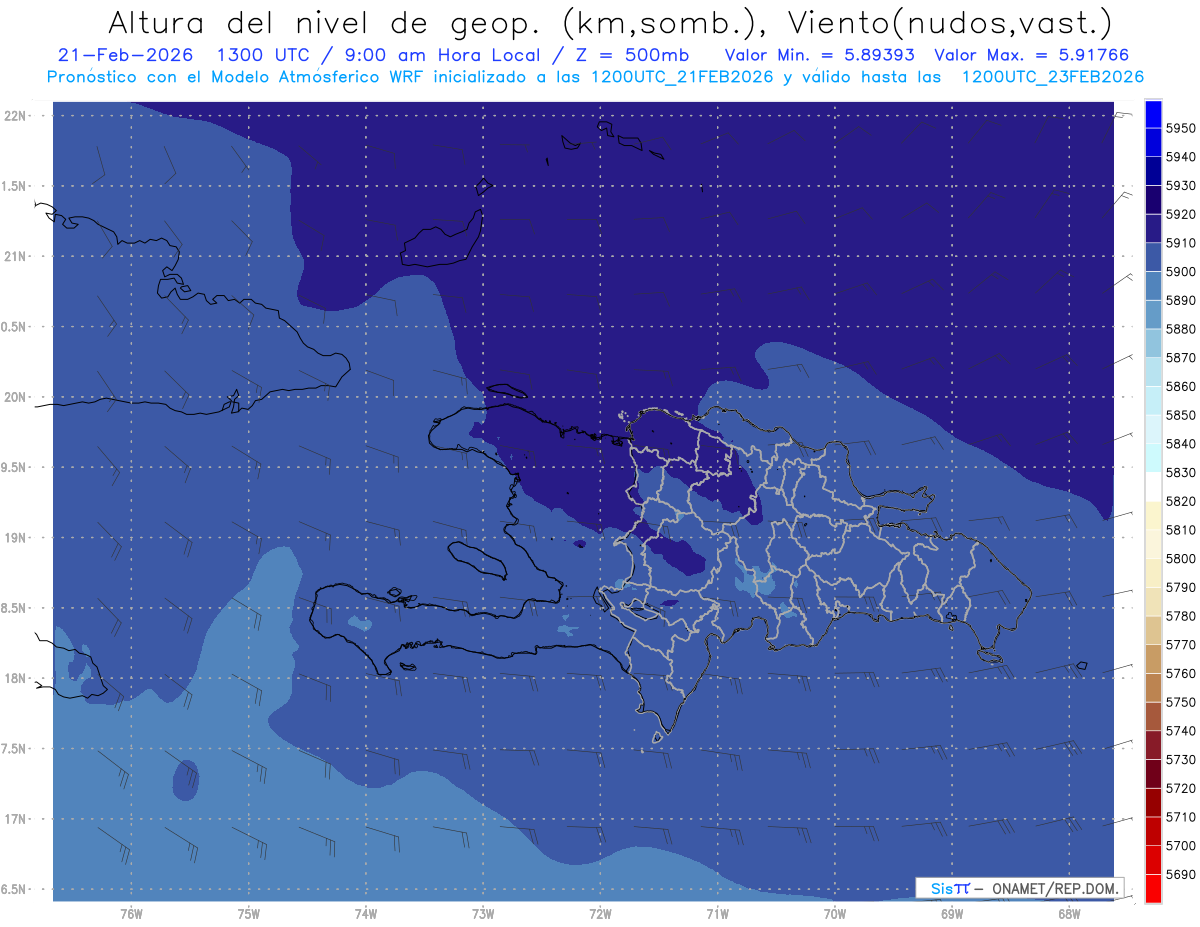The image size is (1200, 927).
Task: Click the 'ONAMET/REP.DOM.' credit label
Action: [1056, 888]
